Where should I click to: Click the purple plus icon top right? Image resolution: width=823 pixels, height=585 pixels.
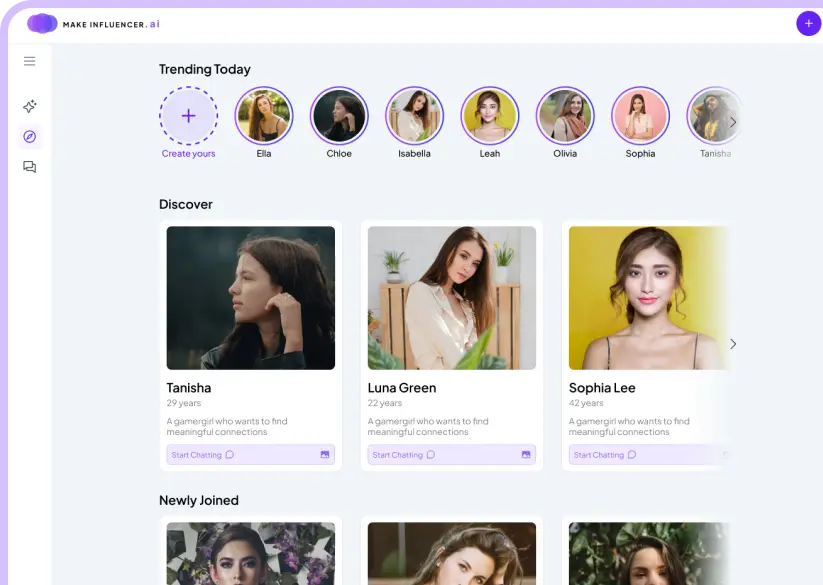[x=808, y=23]
